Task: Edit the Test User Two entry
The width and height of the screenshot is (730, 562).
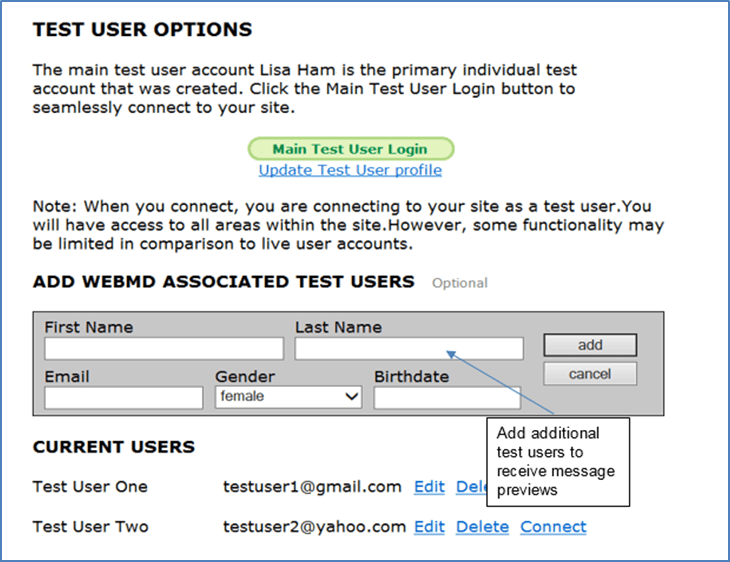Action: pos(429,527)
